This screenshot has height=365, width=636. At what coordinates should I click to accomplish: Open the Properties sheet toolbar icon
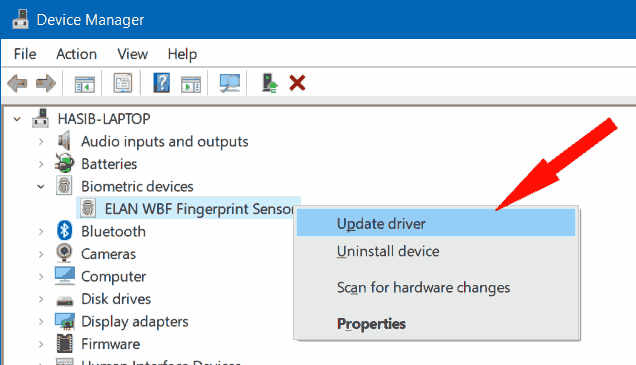[123, 83]
